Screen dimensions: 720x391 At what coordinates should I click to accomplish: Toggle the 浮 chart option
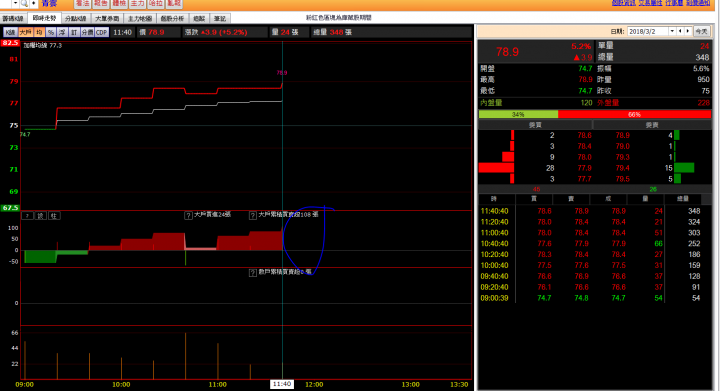click(62, 32)
